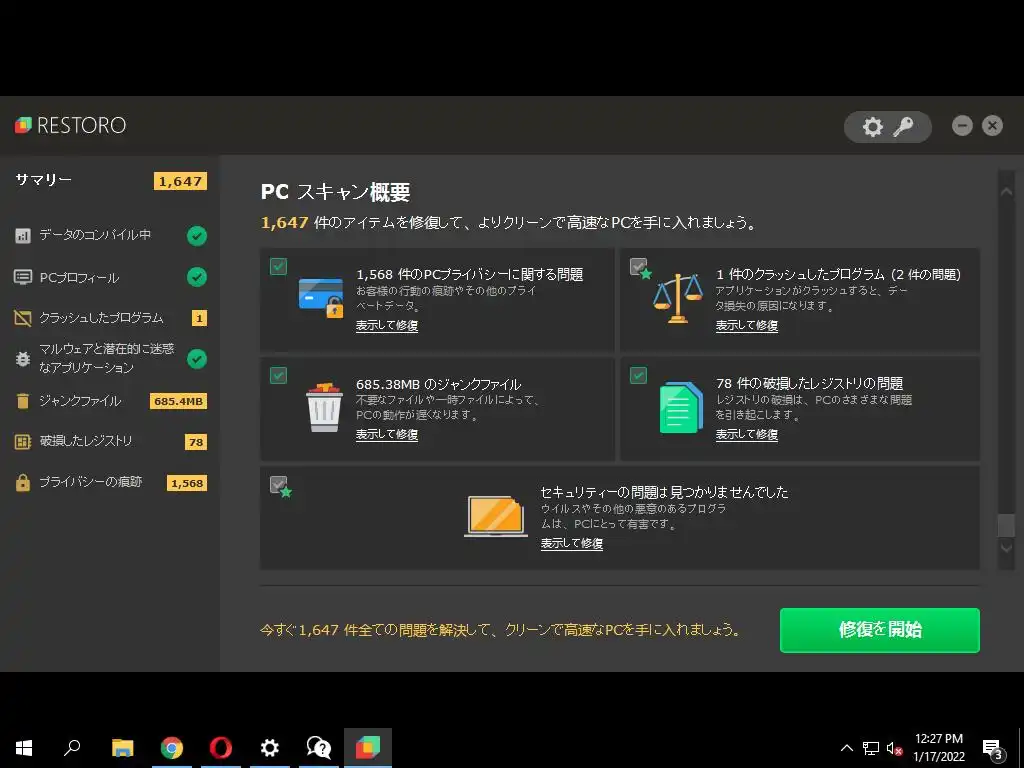The height and width of the screenshot is (768, 1024).
Task: Click the 1,647 summary count badge
Action: [180, 182]
